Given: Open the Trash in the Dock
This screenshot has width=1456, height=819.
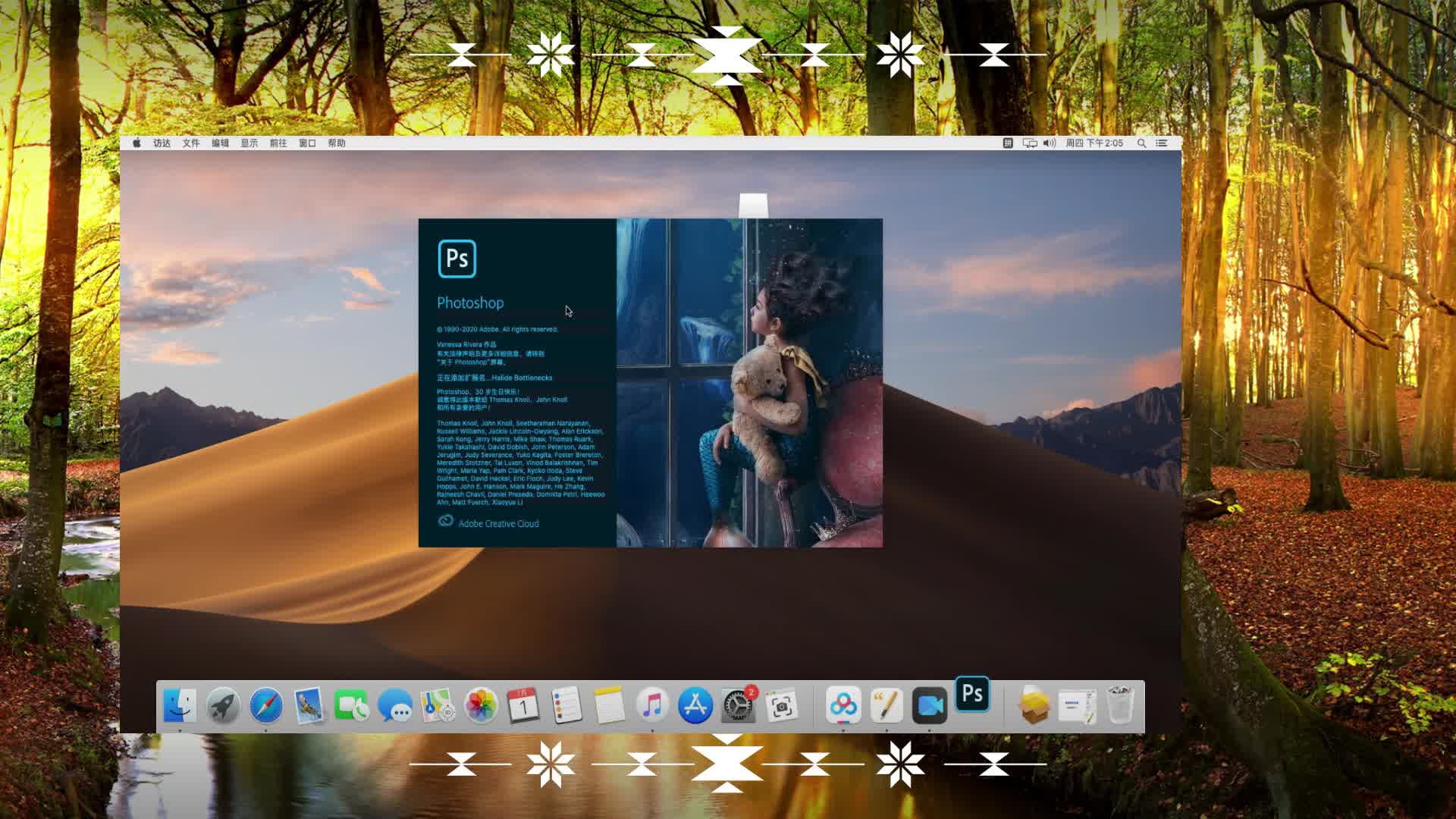Looking at the screenshot, I should point(1120,706).
